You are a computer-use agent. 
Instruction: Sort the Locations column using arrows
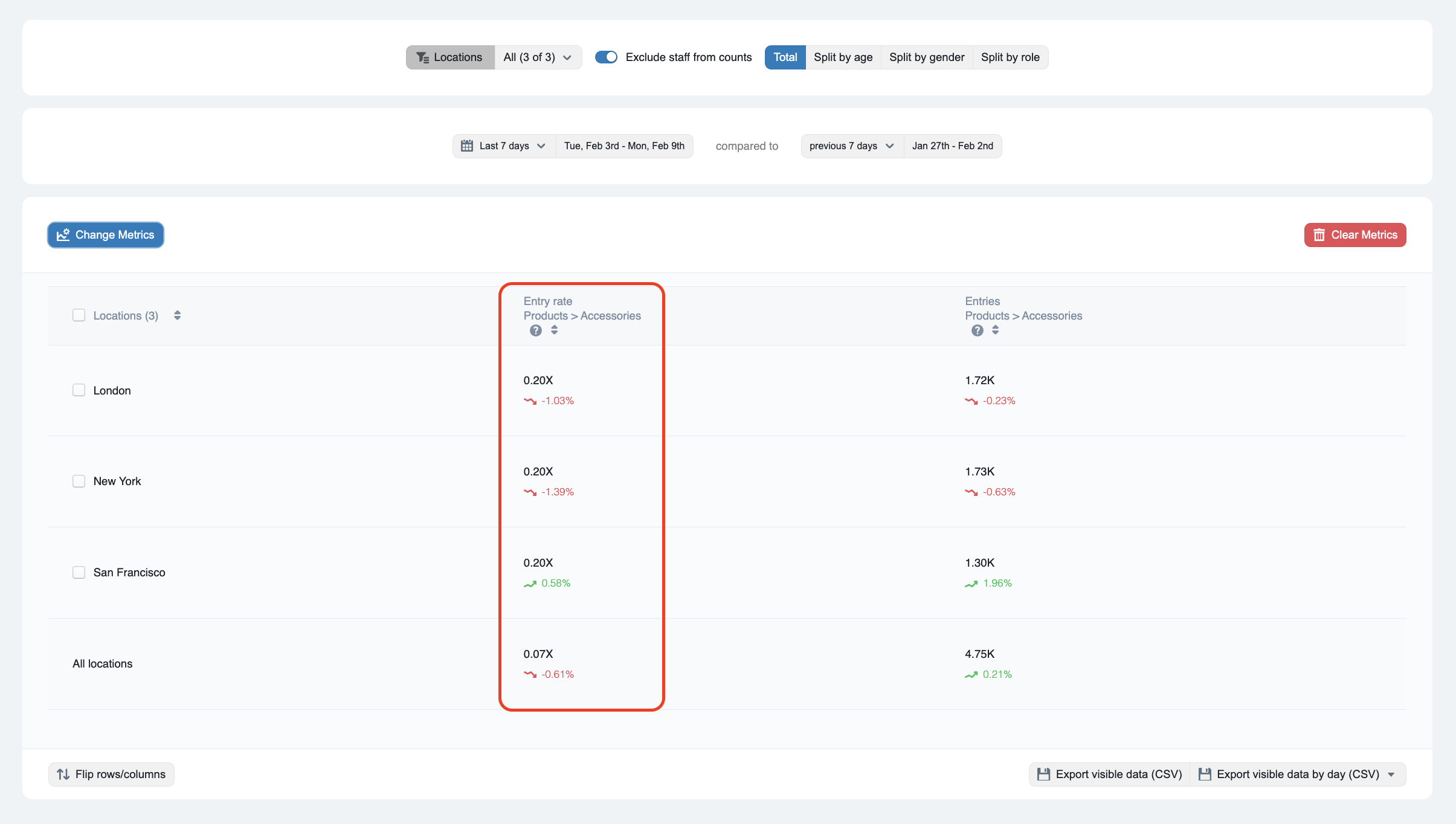[177, 315]
